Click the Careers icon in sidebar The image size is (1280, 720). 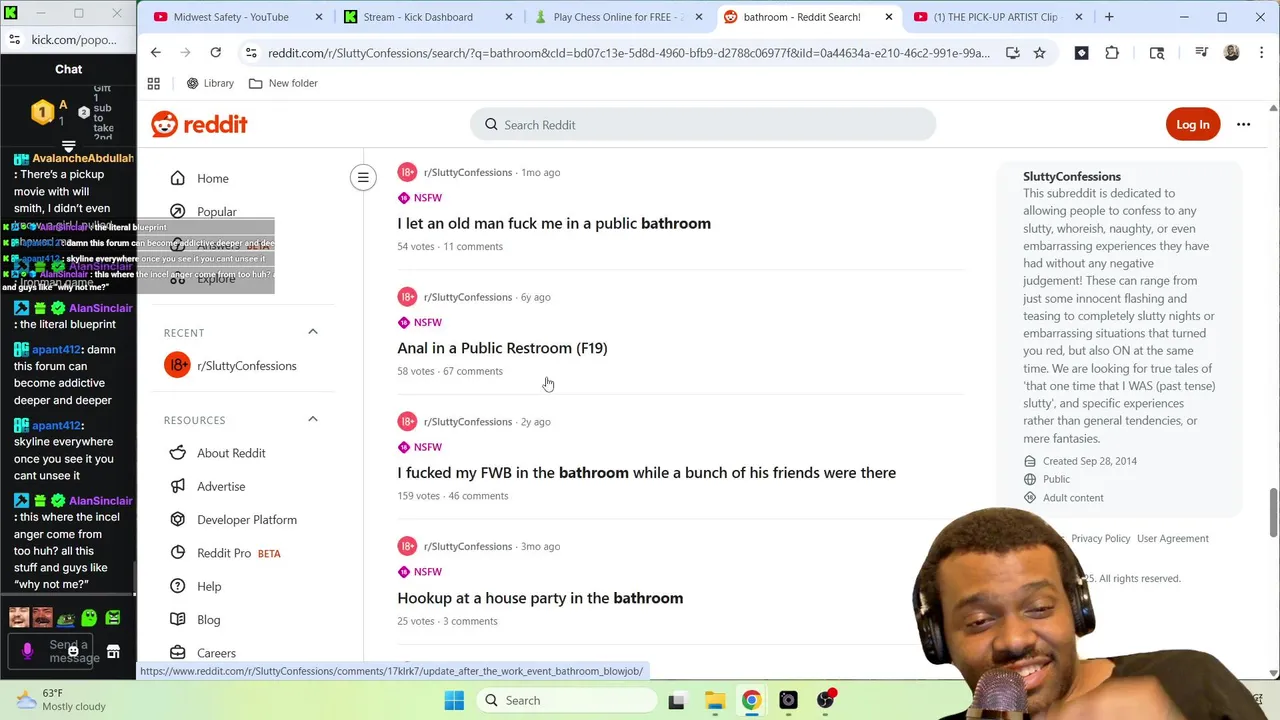[x=177, y=652]
